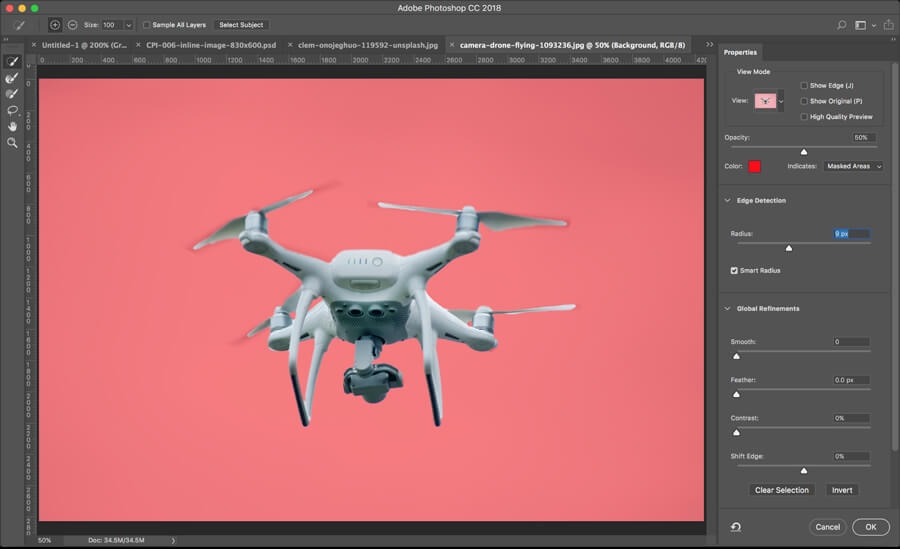Enable the Show Edge (J) checkbox
Viewport: 900px width, 549px height.
point(804,86)
